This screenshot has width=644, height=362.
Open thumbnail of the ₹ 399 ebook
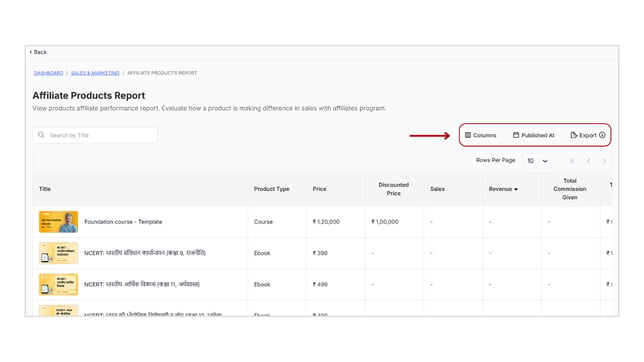[58, 253]
